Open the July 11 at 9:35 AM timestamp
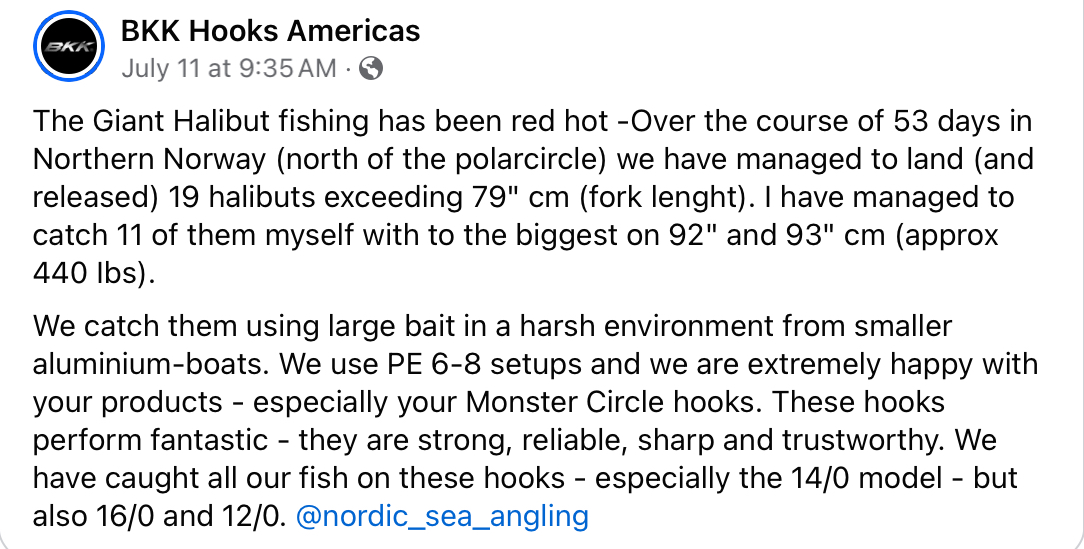The image size is (1084, 549). click(x=229, y=68)
